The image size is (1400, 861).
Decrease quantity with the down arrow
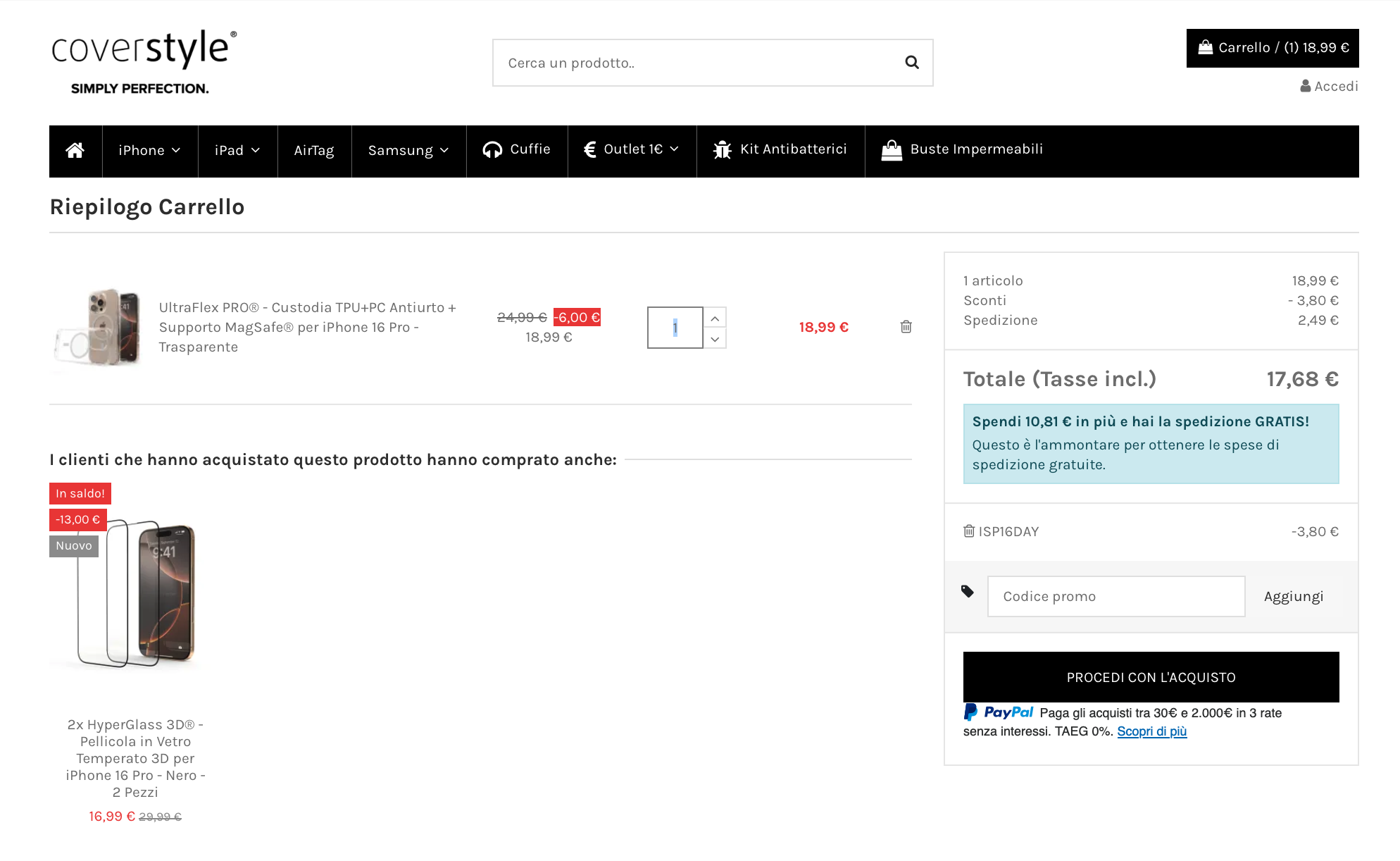[x=715, y=338]
